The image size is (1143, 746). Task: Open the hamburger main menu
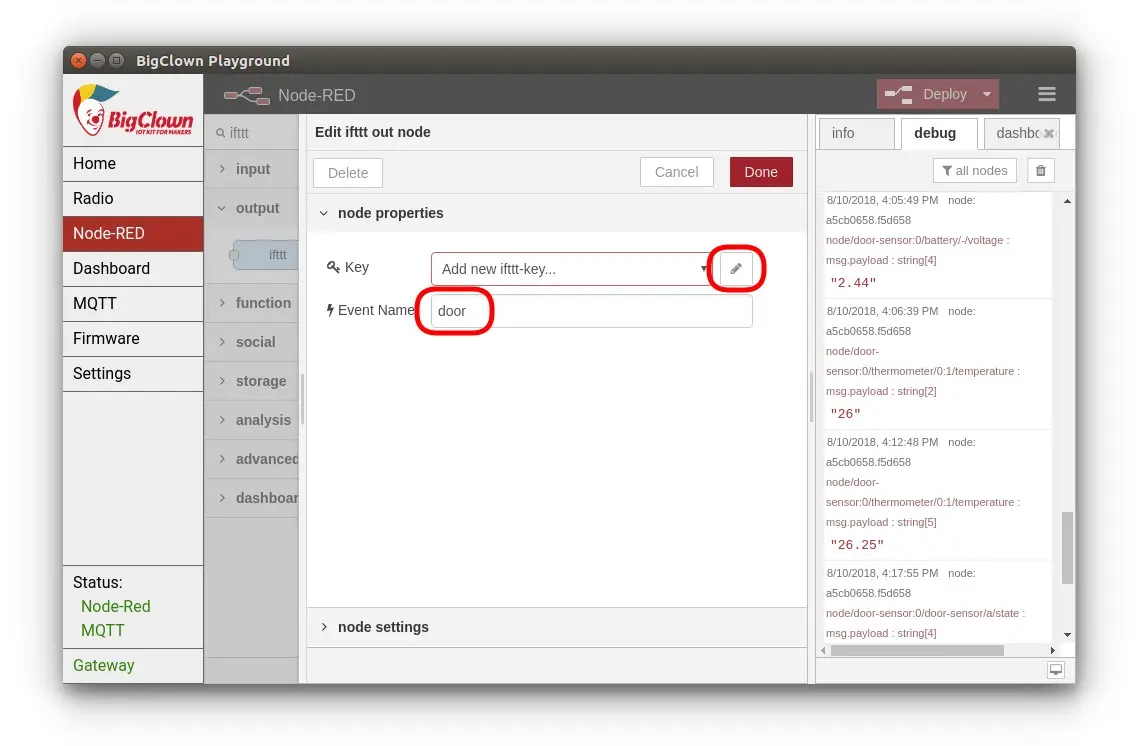click(1047, 94)
